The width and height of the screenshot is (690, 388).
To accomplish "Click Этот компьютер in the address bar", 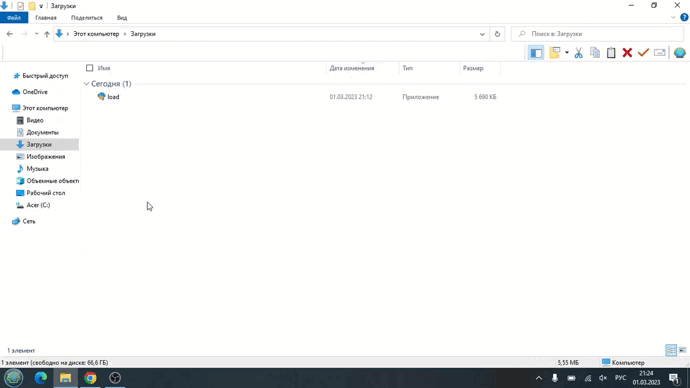I will [x=96, y=34].
